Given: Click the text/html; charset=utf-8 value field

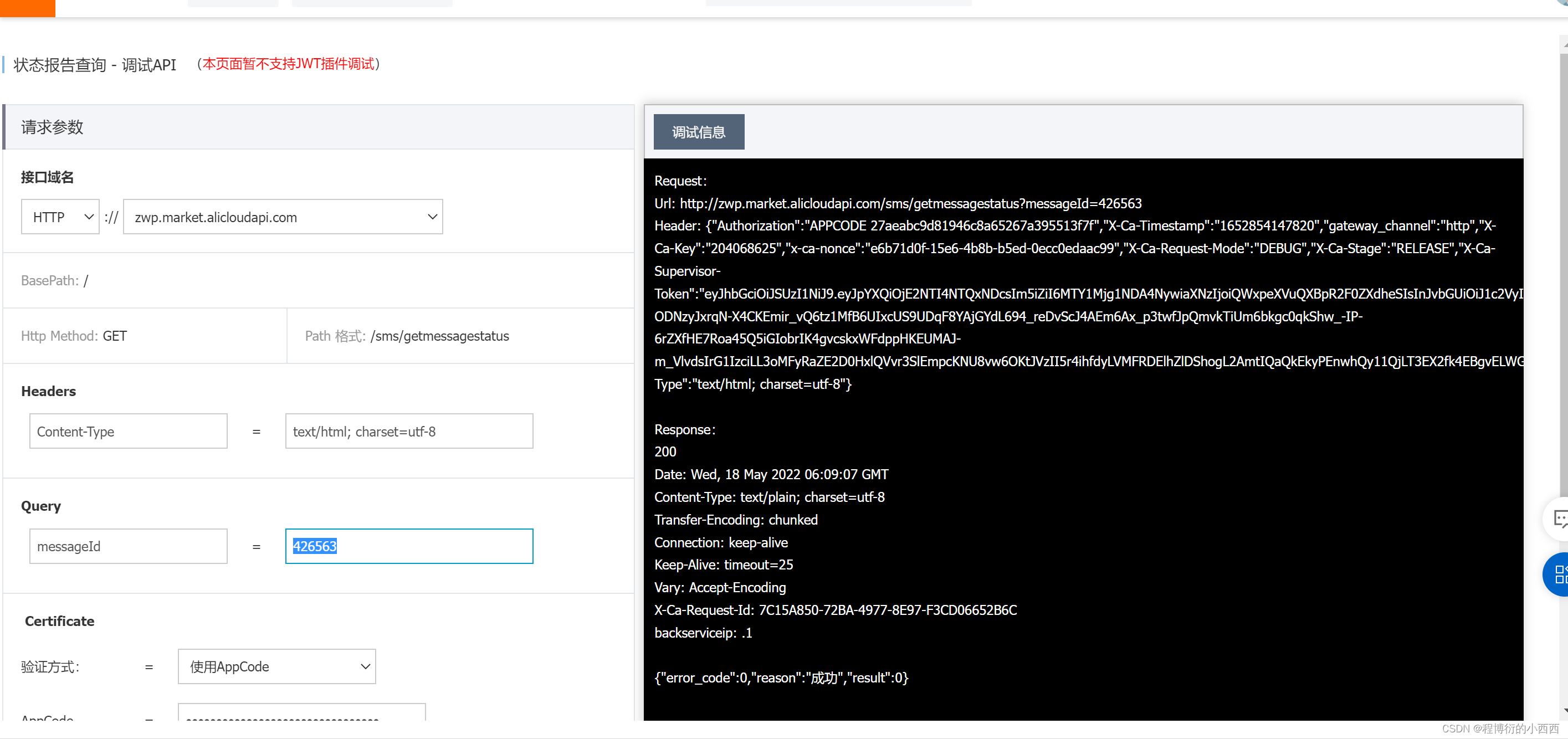Looking at the screenshot, I should pyautogui.click(x=408, y=432).
